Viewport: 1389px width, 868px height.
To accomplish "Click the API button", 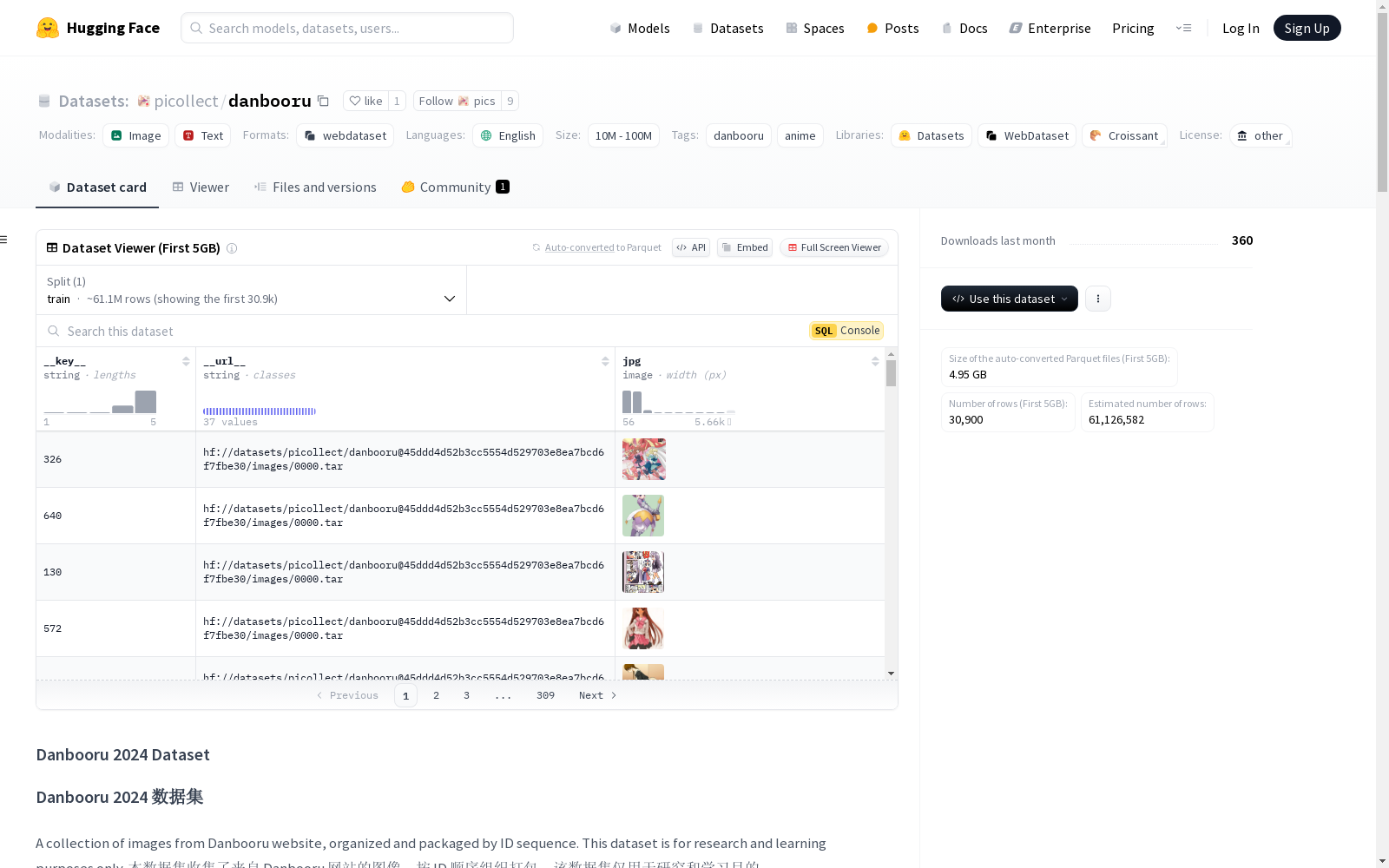I will [691, 247].
